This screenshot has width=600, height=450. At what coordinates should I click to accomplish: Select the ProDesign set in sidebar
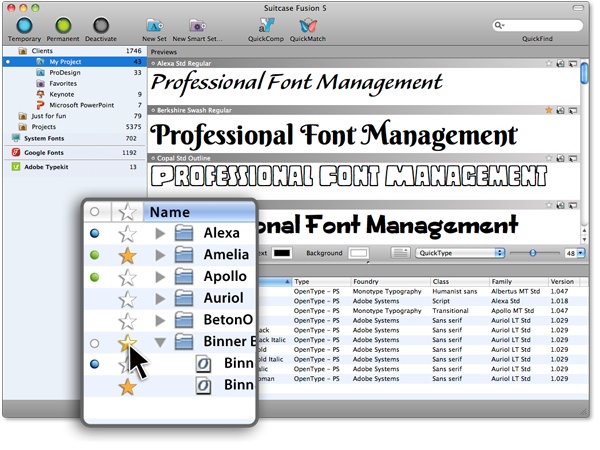[x=64, y=72]
